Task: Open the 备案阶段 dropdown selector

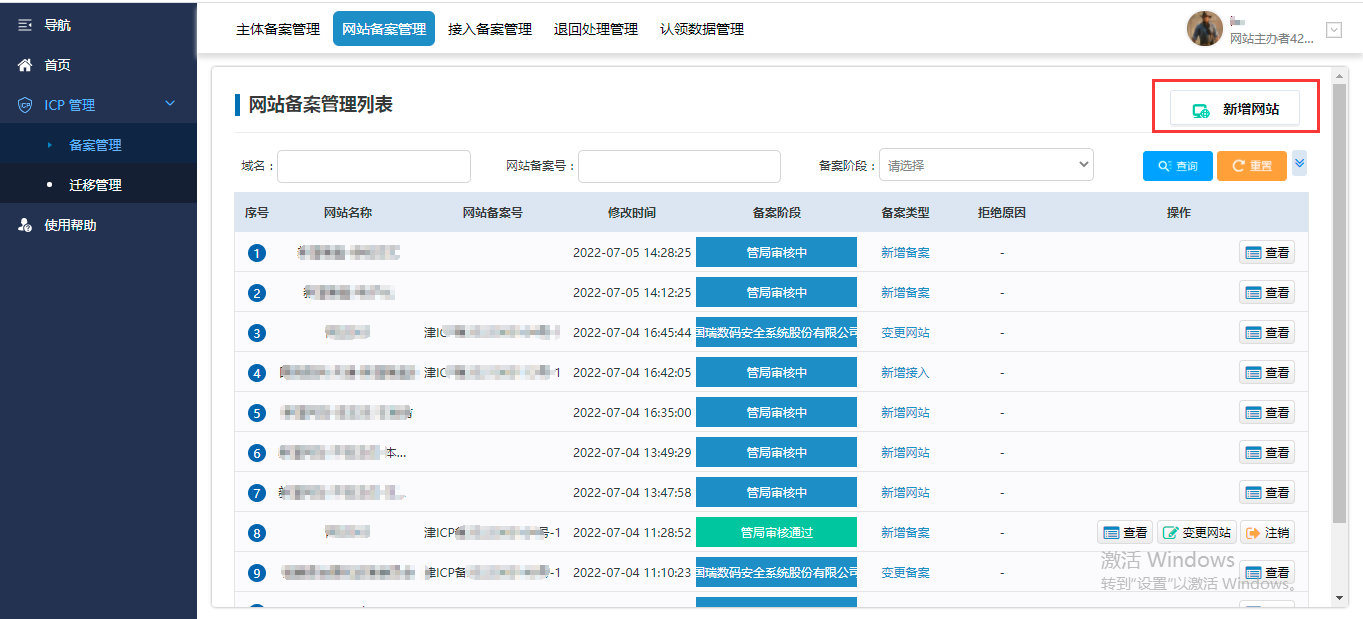Action: click(x=985, y=165)
